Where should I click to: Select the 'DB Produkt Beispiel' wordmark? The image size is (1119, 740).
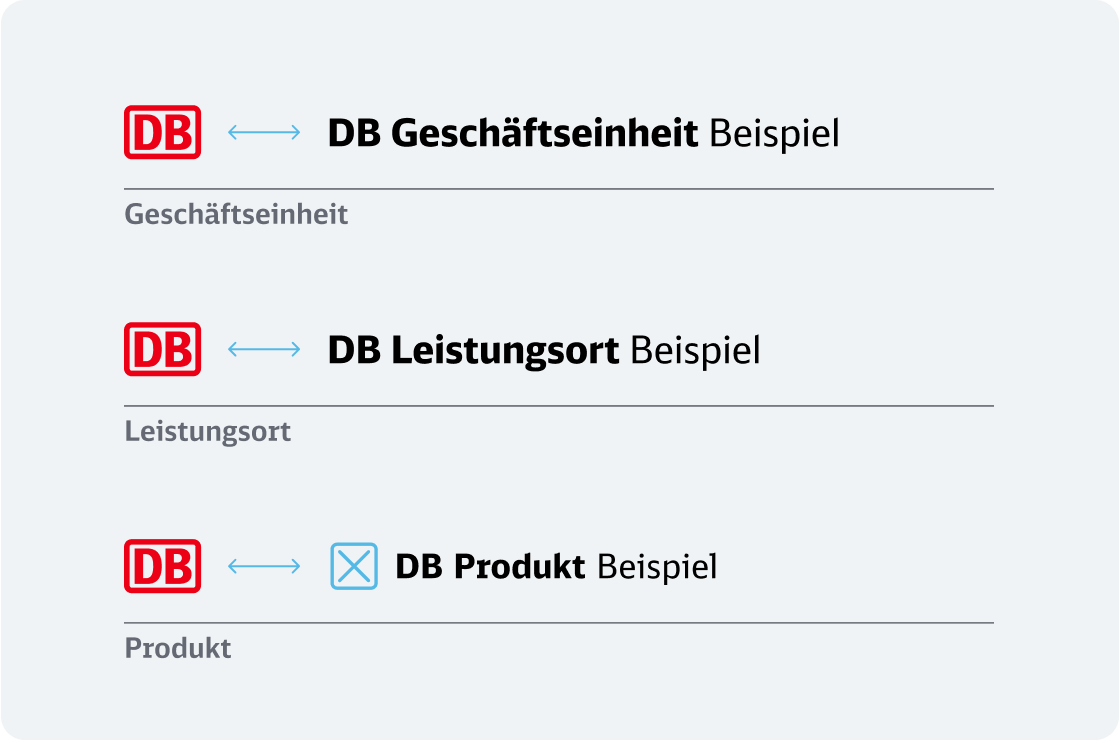pyautogui.click(x=556, y=567)
